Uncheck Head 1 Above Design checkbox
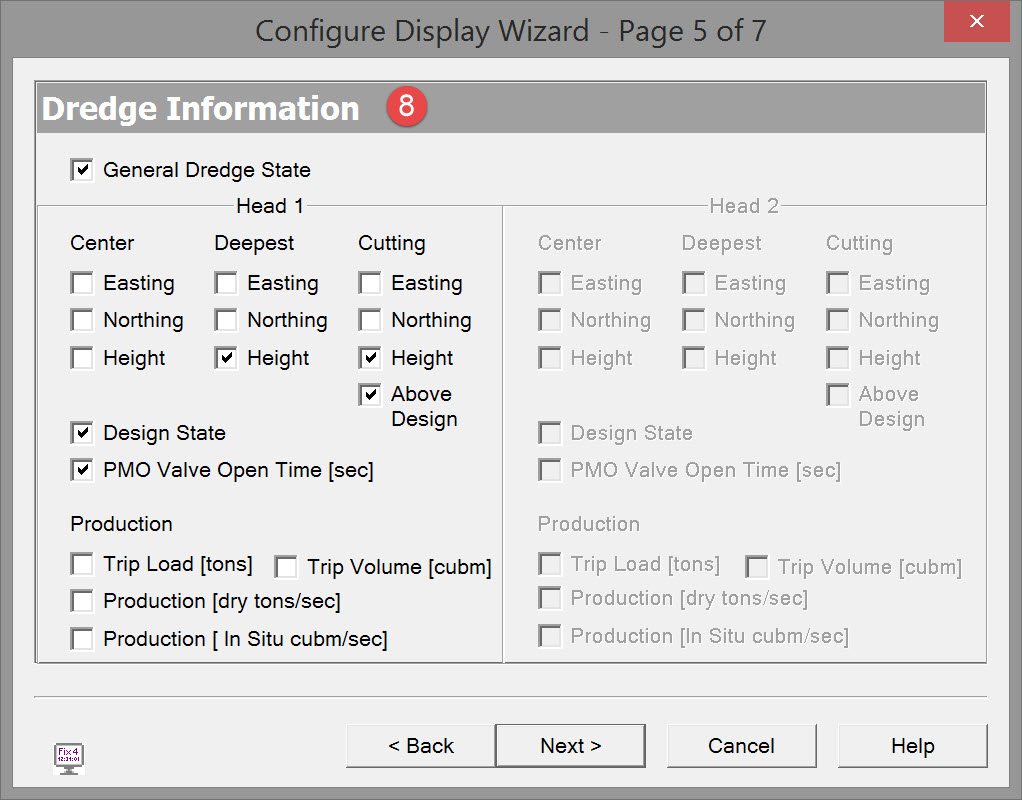Viewport: 1022px width, 800px height. (370, 395)
